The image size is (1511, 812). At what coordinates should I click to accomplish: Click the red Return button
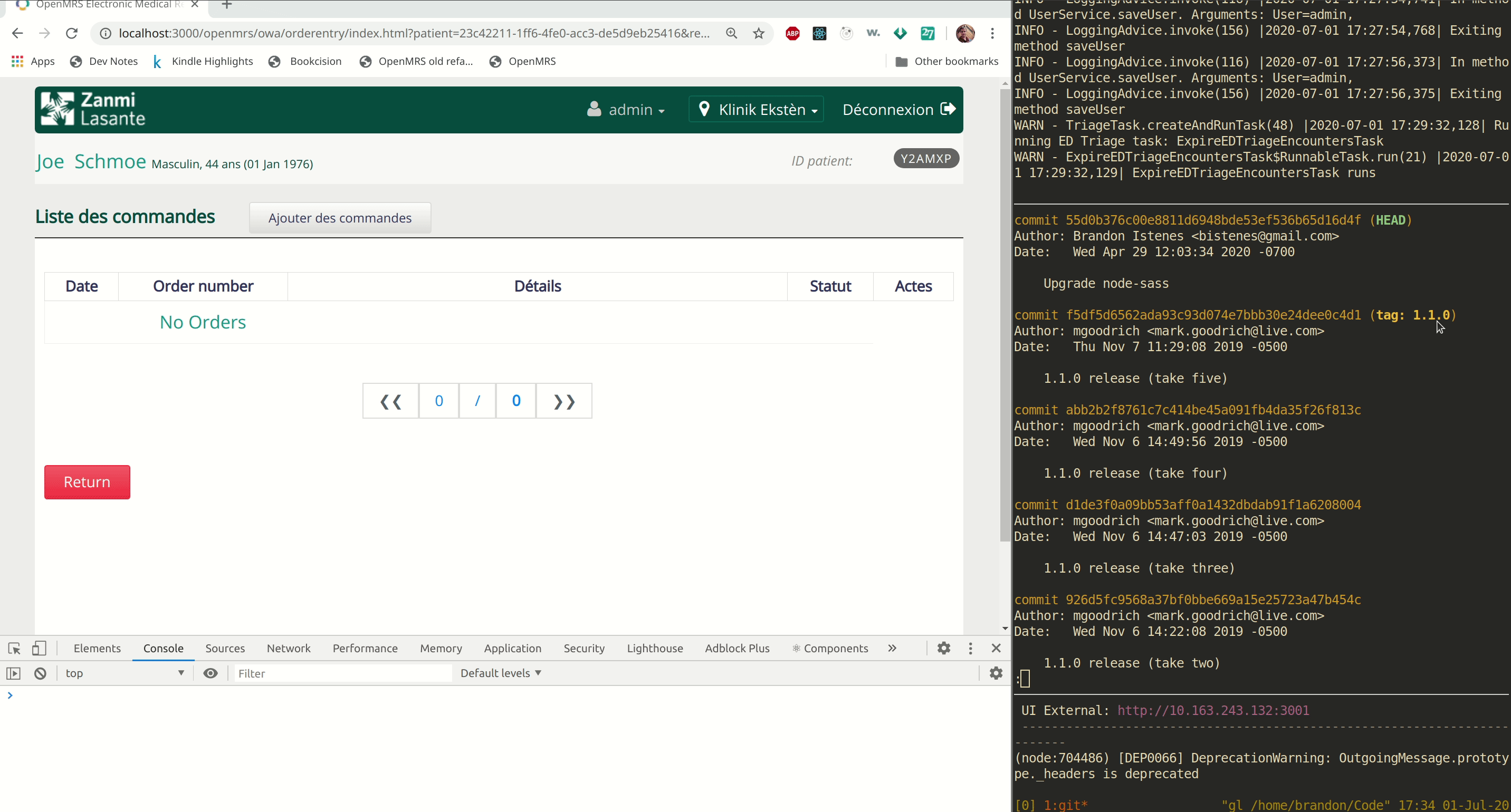[x=88, y=482]
